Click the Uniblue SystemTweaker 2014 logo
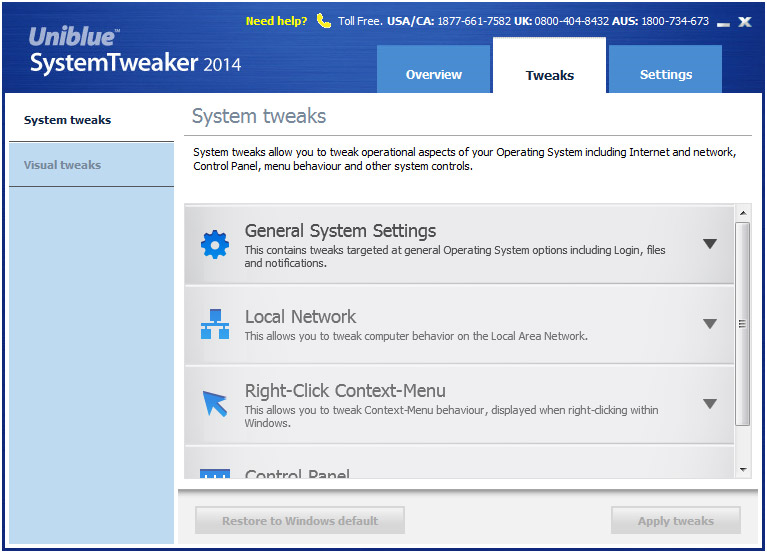 coord(135,50)
